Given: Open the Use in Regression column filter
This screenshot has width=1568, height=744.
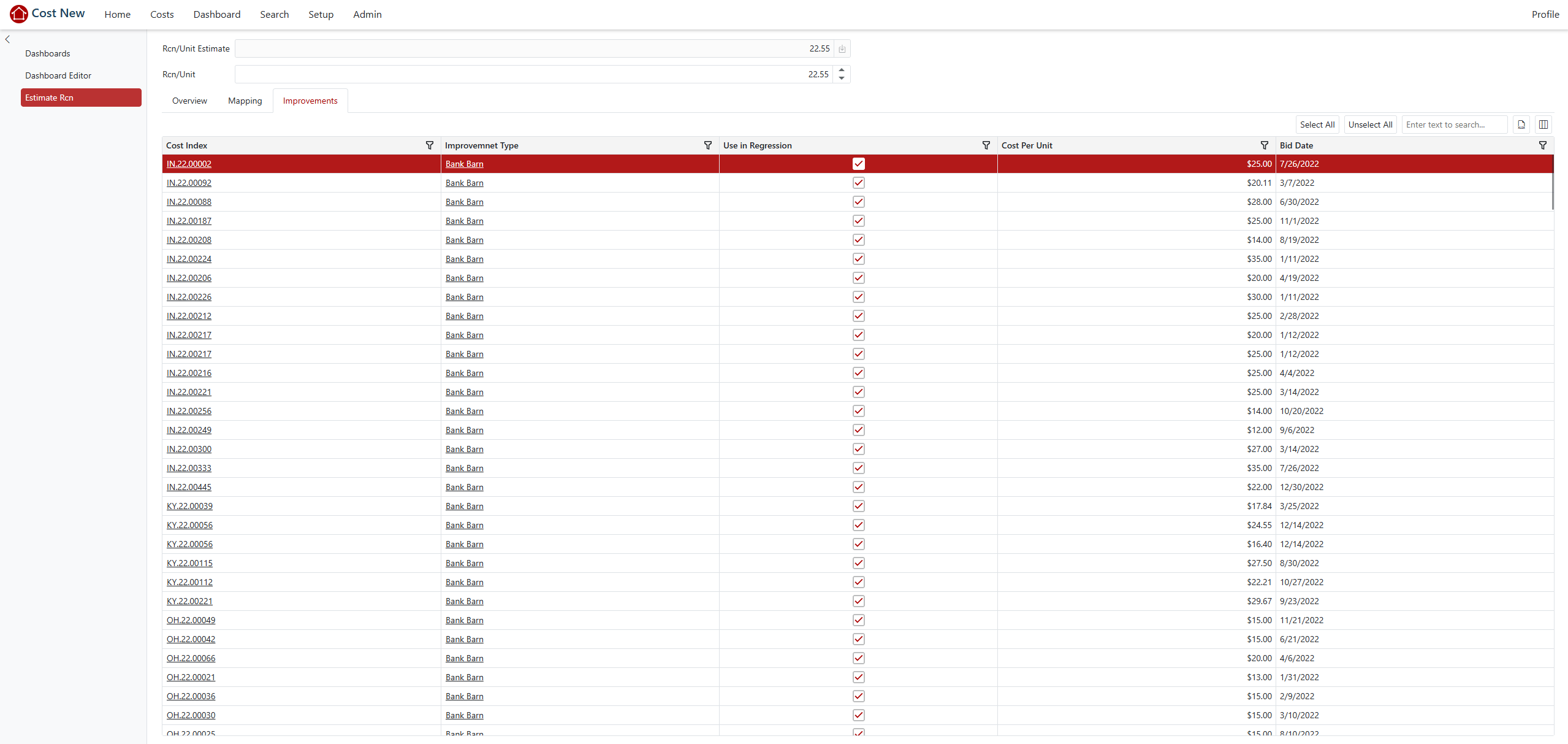Looking at the screenshot, I should click(986, 145).
